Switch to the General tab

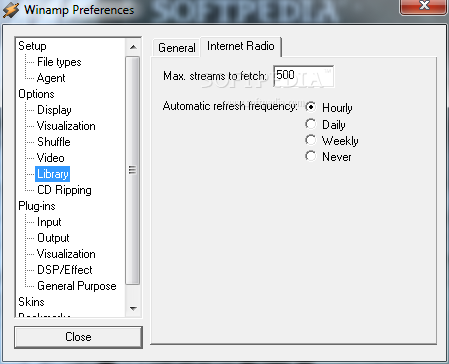click(176, 47)
